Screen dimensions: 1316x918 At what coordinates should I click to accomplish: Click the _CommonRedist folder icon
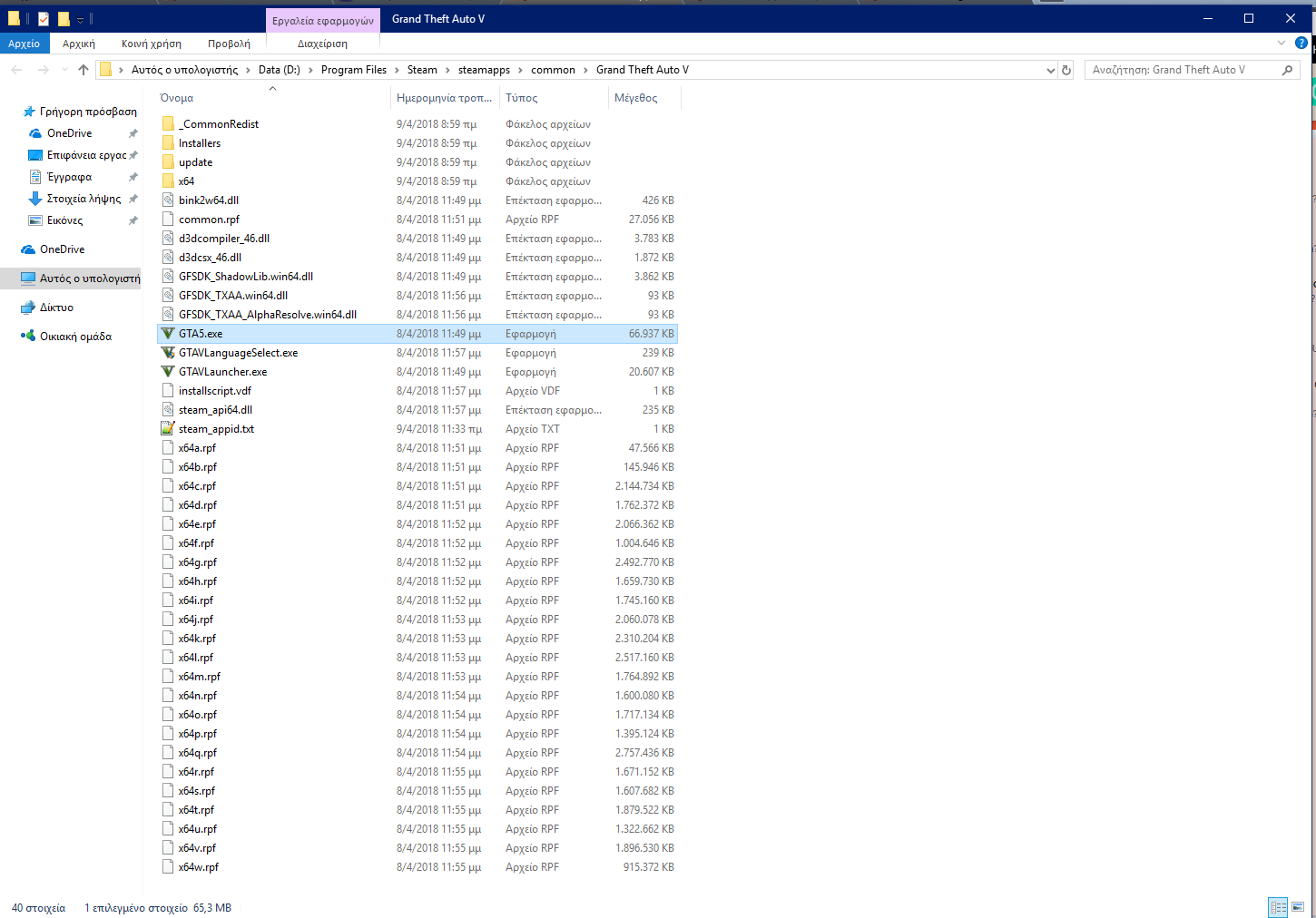coord(168,124)
